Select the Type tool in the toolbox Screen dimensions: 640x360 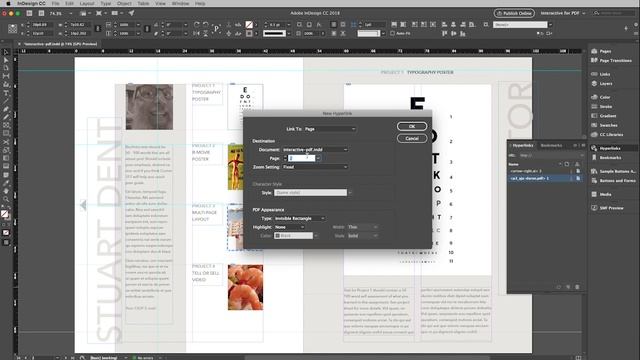pos(6,93)
